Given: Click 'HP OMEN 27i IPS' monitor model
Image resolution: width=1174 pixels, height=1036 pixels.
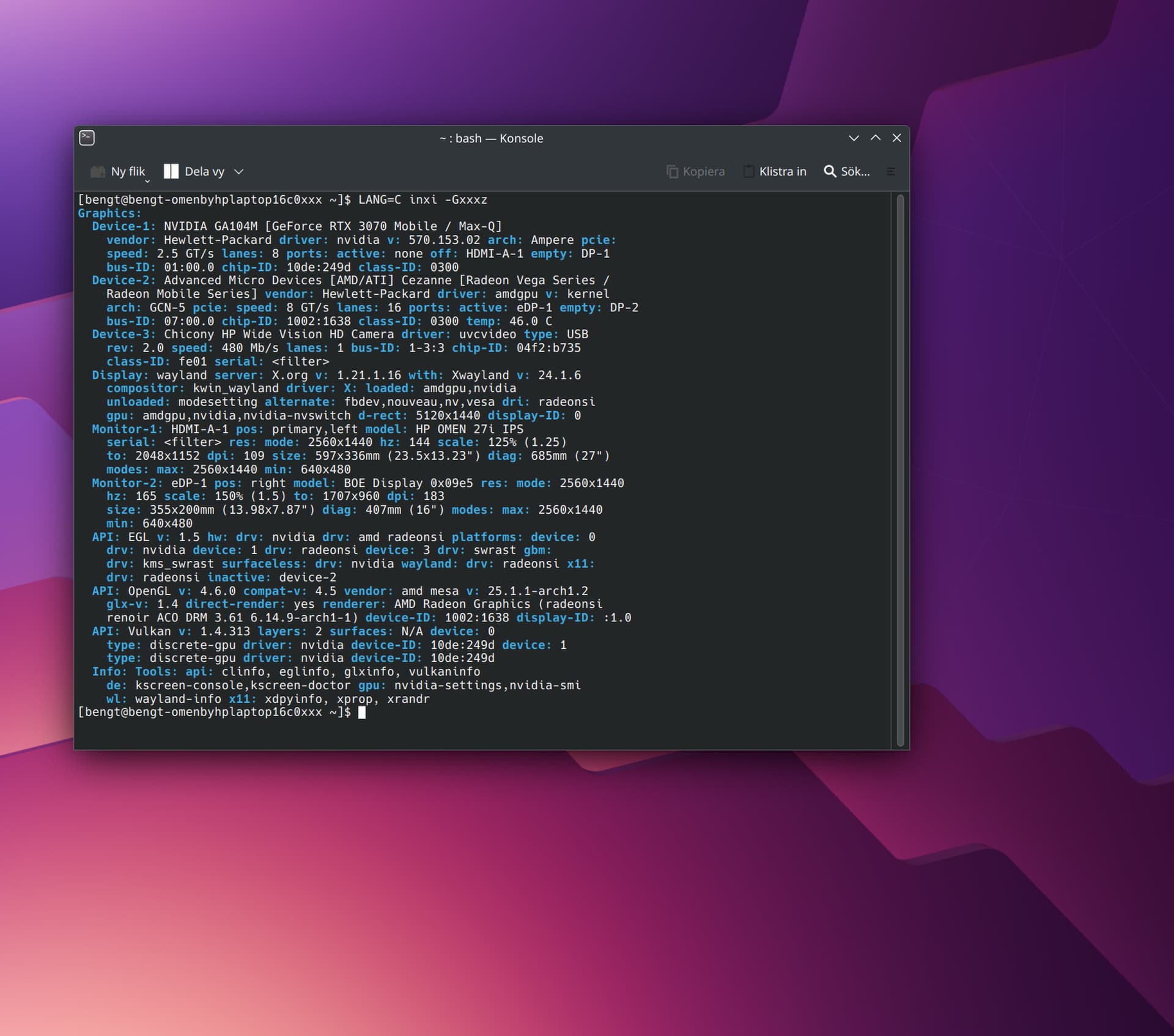Looking at the screenshot, I should coord(470,429).
